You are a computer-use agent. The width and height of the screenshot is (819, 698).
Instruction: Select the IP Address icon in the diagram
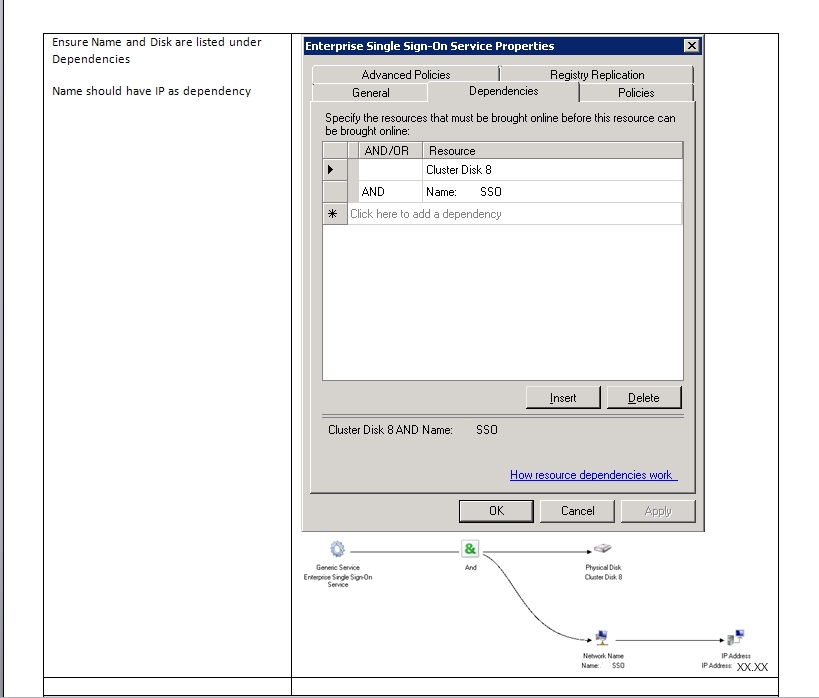point(735,637)
